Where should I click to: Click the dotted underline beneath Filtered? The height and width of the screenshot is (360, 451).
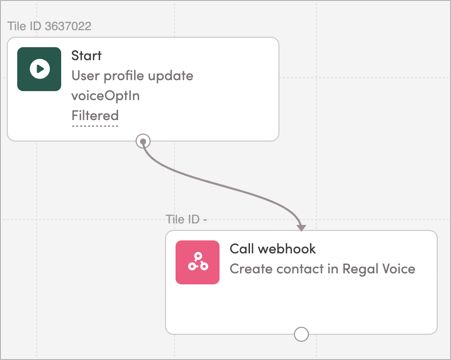pos(95,126)
